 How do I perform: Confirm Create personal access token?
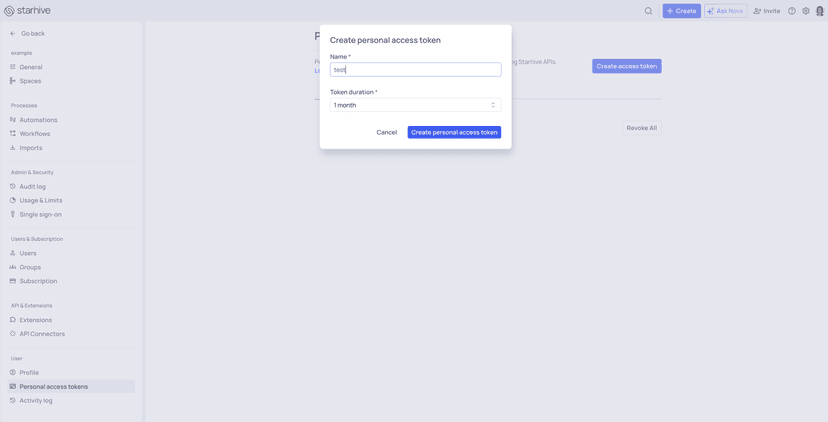pos(454,133)
